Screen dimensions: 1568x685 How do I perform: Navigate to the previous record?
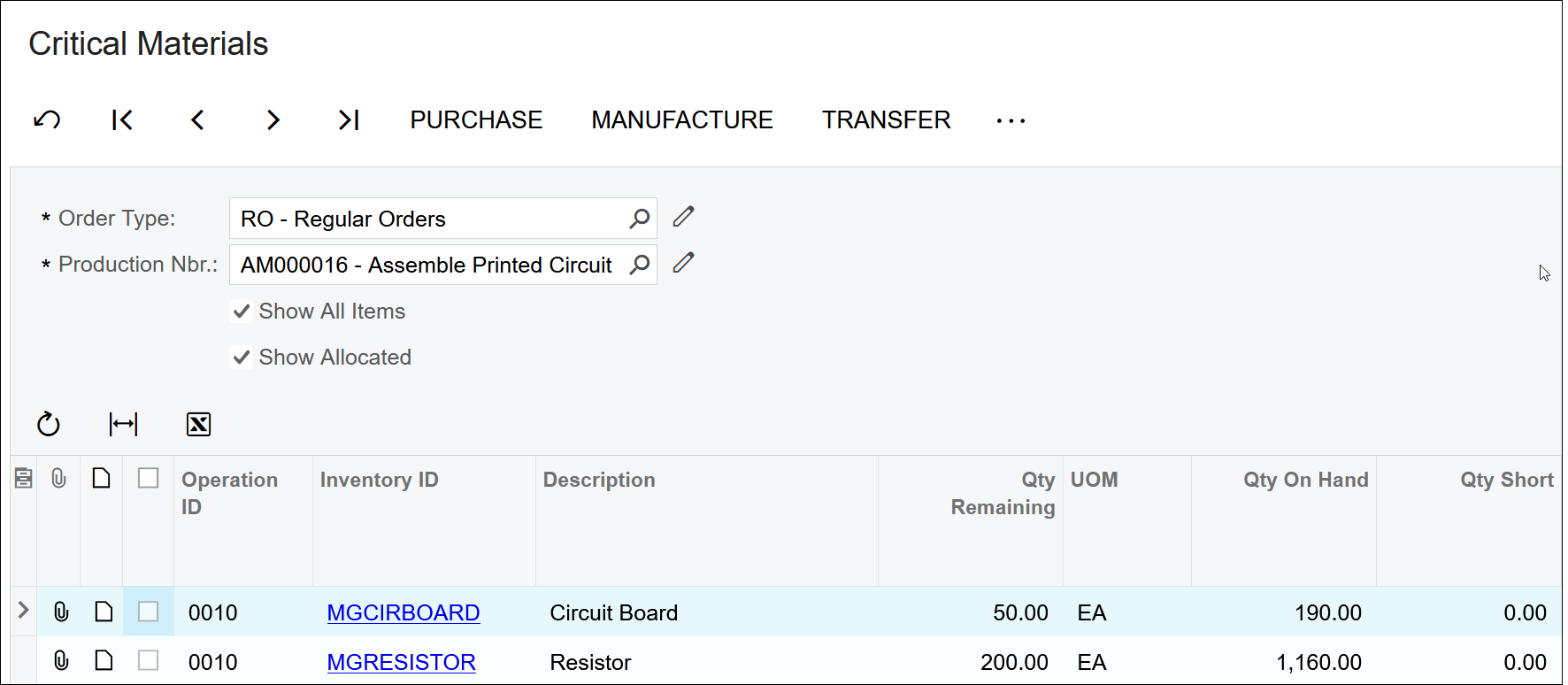(198, 119)
